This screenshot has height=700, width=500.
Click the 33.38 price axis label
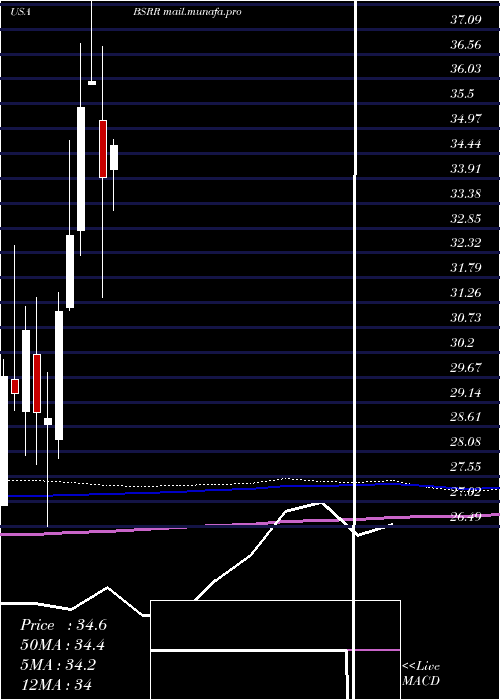pos(466,194)
